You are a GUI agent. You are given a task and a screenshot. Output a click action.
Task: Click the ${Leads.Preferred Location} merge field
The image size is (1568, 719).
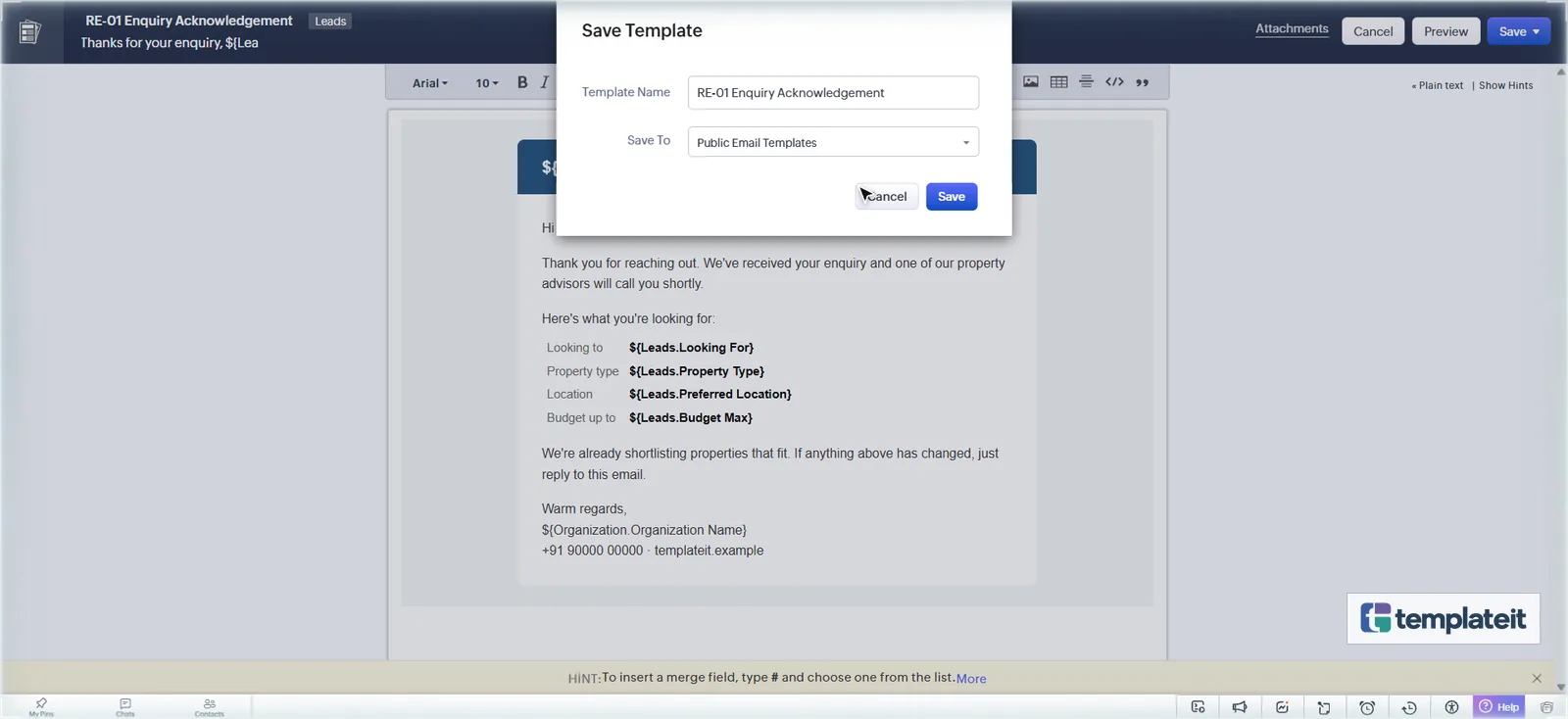click(x=710, y=395)
